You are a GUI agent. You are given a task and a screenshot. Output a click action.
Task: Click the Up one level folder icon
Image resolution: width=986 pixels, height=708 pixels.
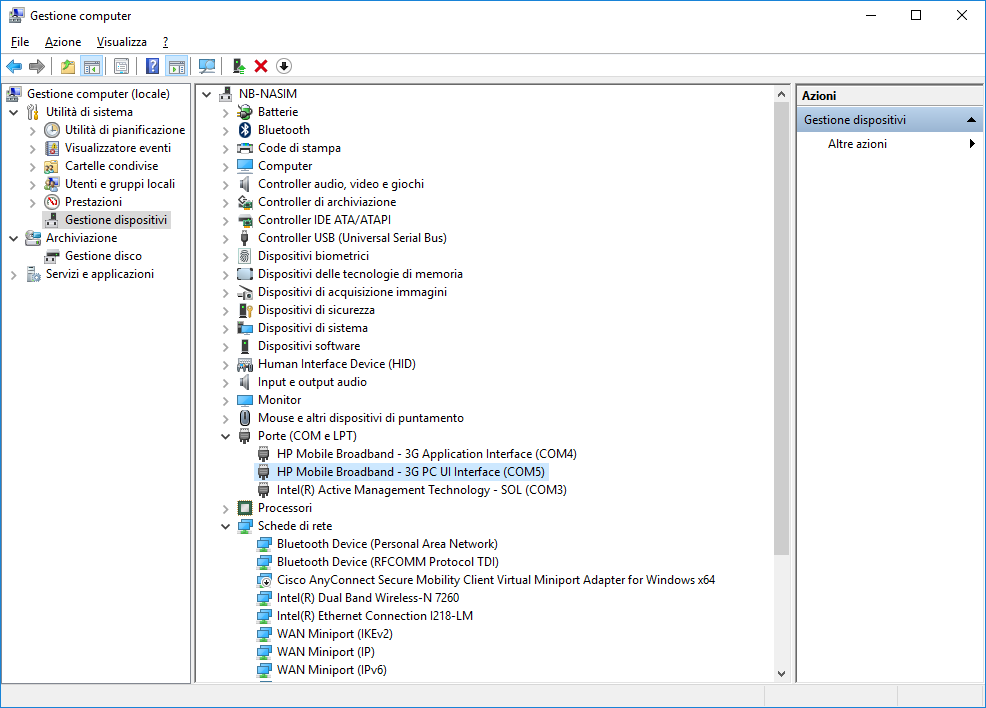click(x=68, y=66)
